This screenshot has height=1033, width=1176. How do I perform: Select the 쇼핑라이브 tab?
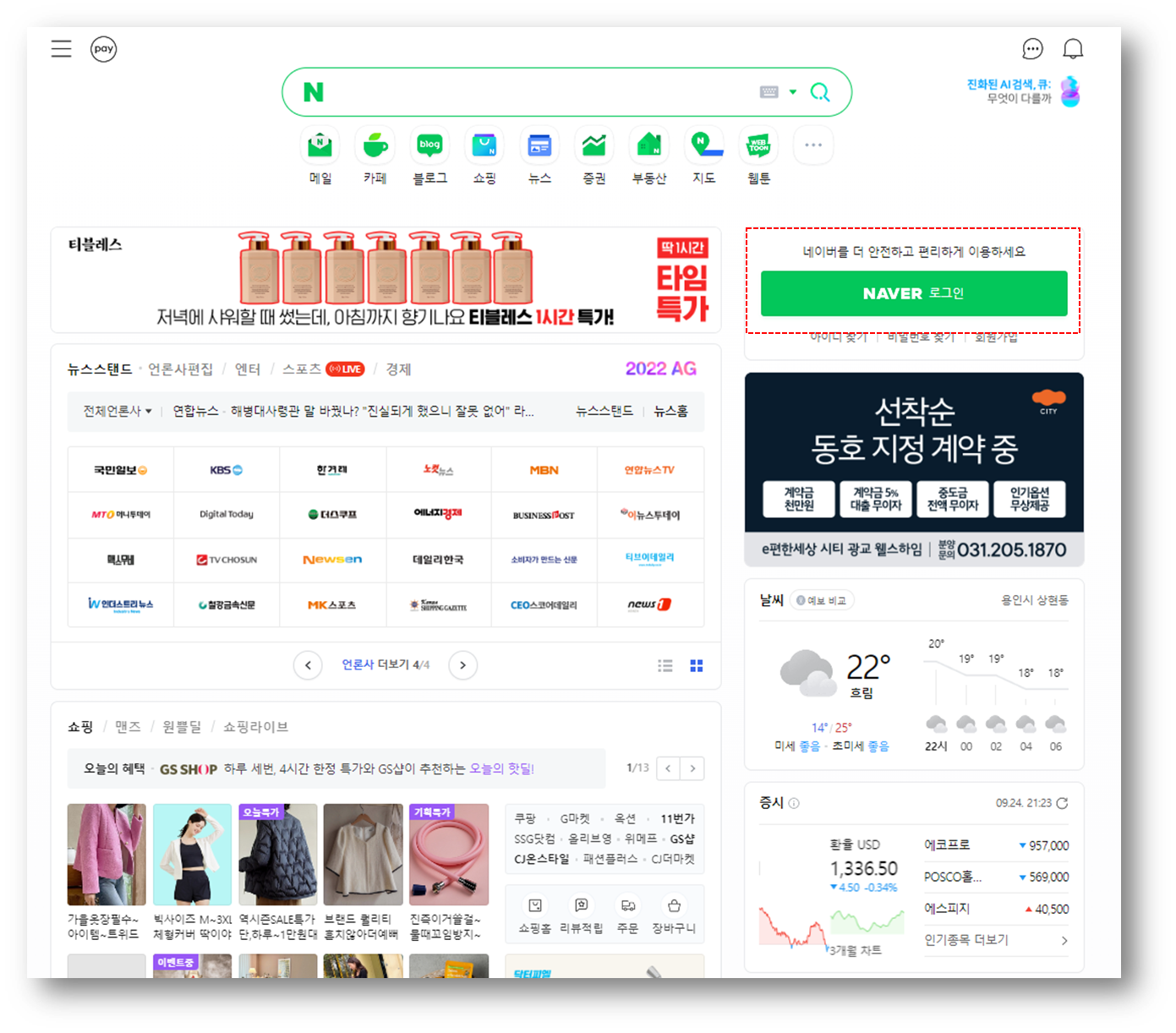click(x=255, y=727)
